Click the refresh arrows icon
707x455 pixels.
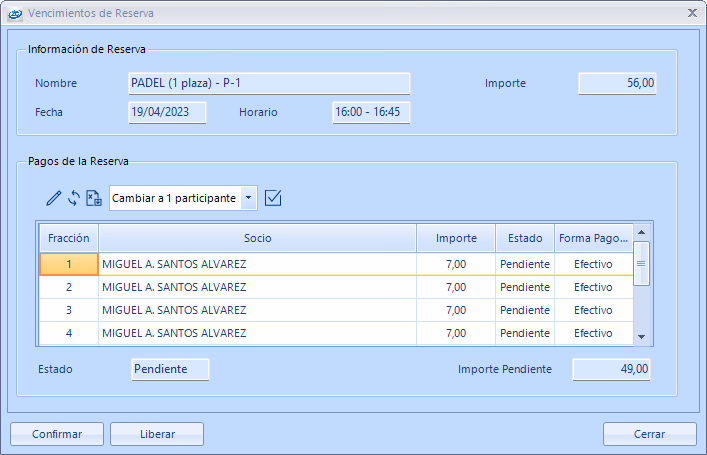[x=73, y=198]
